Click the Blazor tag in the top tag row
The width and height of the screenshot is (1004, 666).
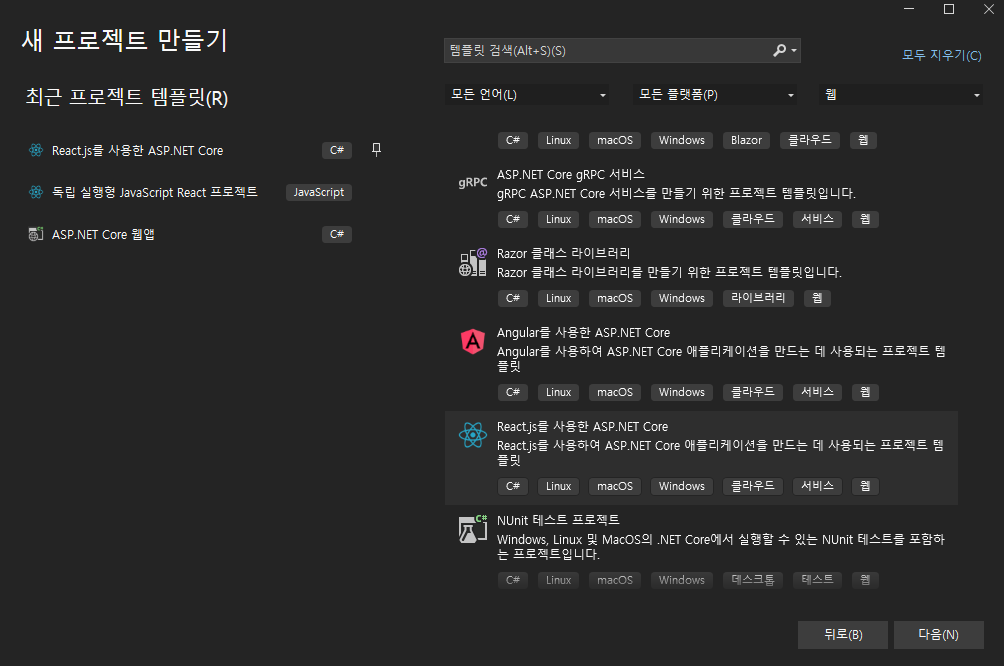[x=746, y=140]
